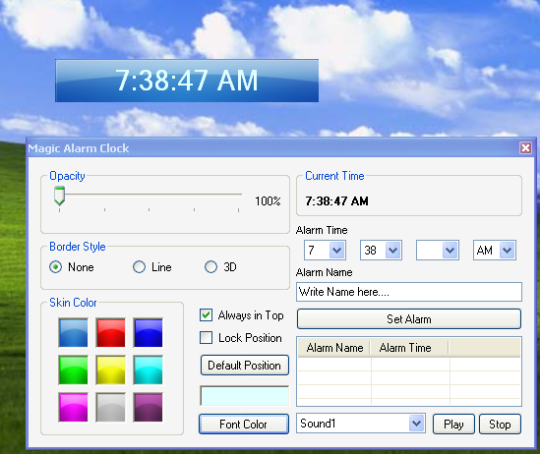This screenshot has height=454, width=540.
Task: Pick the magenta skin color swatch
Action: 73,407
